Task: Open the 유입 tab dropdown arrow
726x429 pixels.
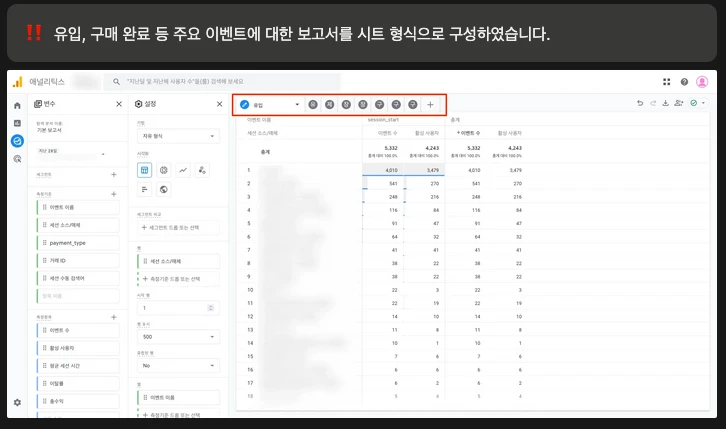Action: 297,105
